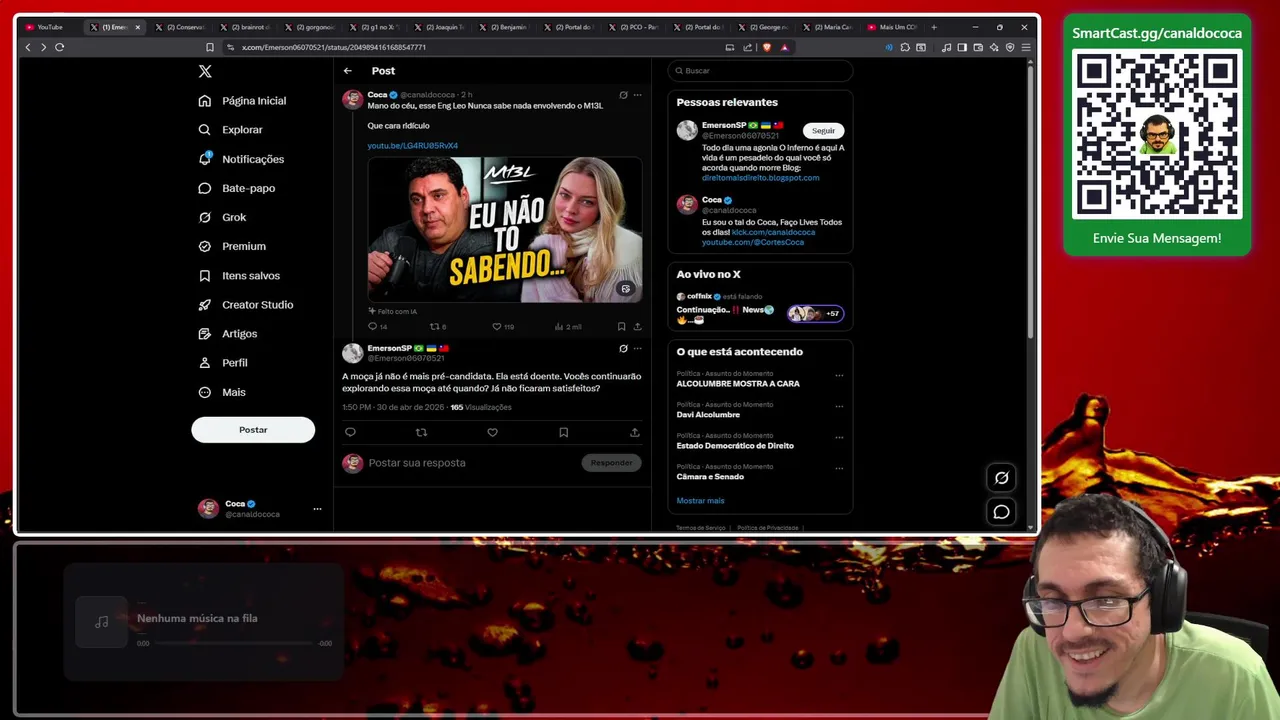Open Notificações bell icon
Screen dimensions: 1280x720
coord(205,159)
